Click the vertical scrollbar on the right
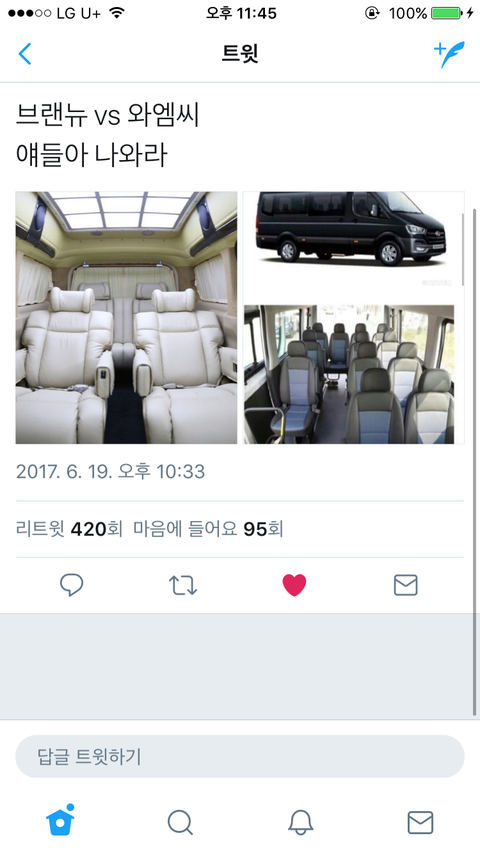 474,461
